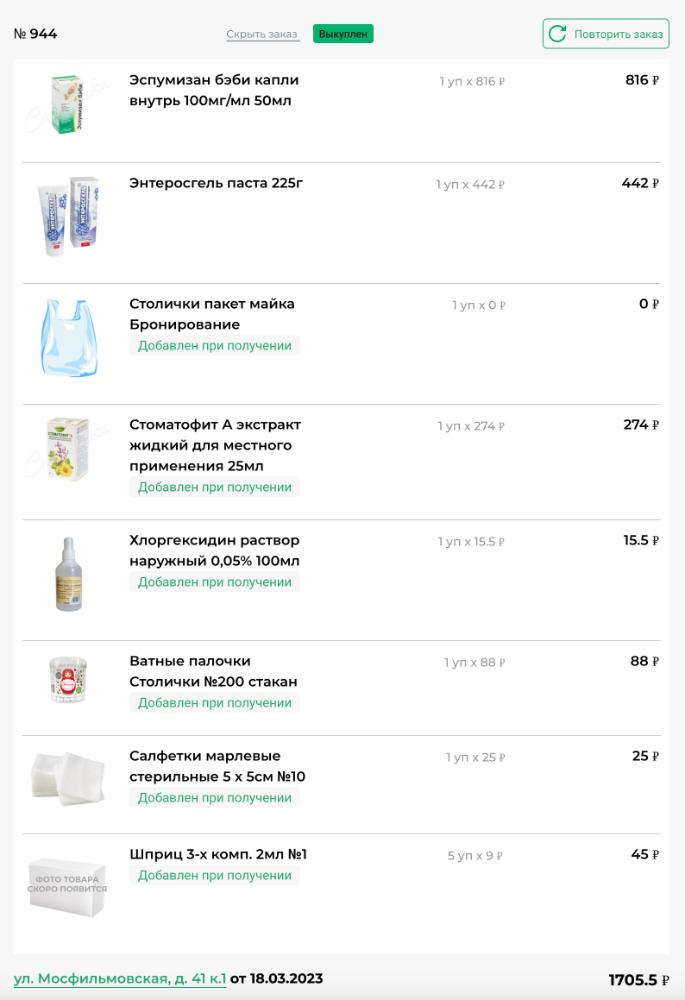Click the refresh icon in Повторить заказ

558,34
